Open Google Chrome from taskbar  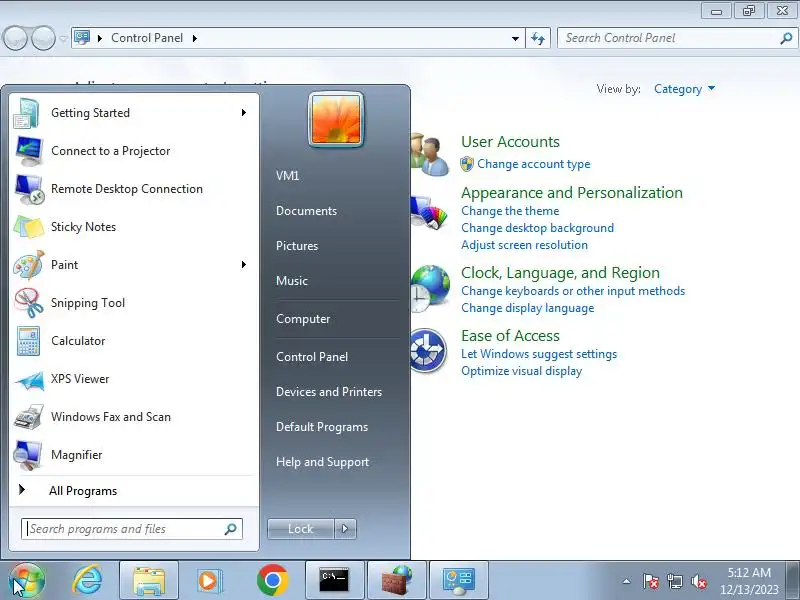pos(272,580)
